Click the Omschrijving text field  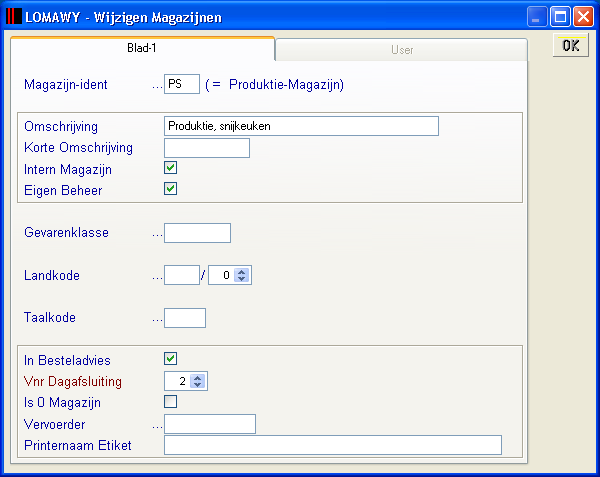coord(301,126)
